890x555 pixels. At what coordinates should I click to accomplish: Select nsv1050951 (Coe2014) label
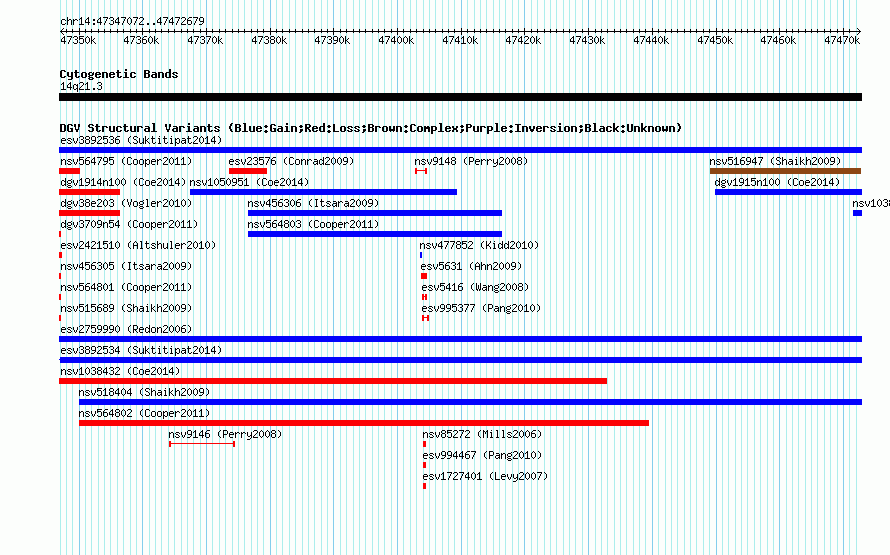pos(249,182)
